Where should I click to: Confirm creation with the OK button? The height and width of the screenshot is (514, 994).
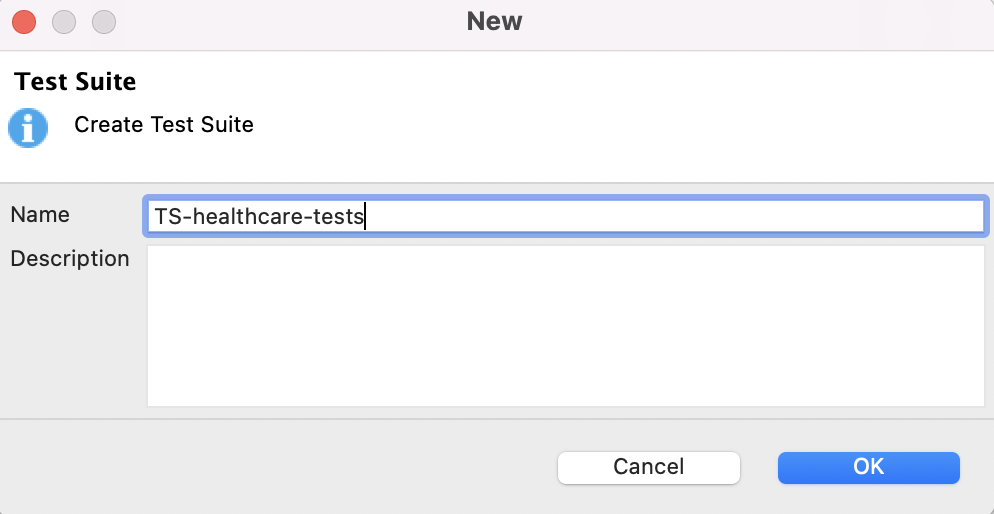[868, 467]
